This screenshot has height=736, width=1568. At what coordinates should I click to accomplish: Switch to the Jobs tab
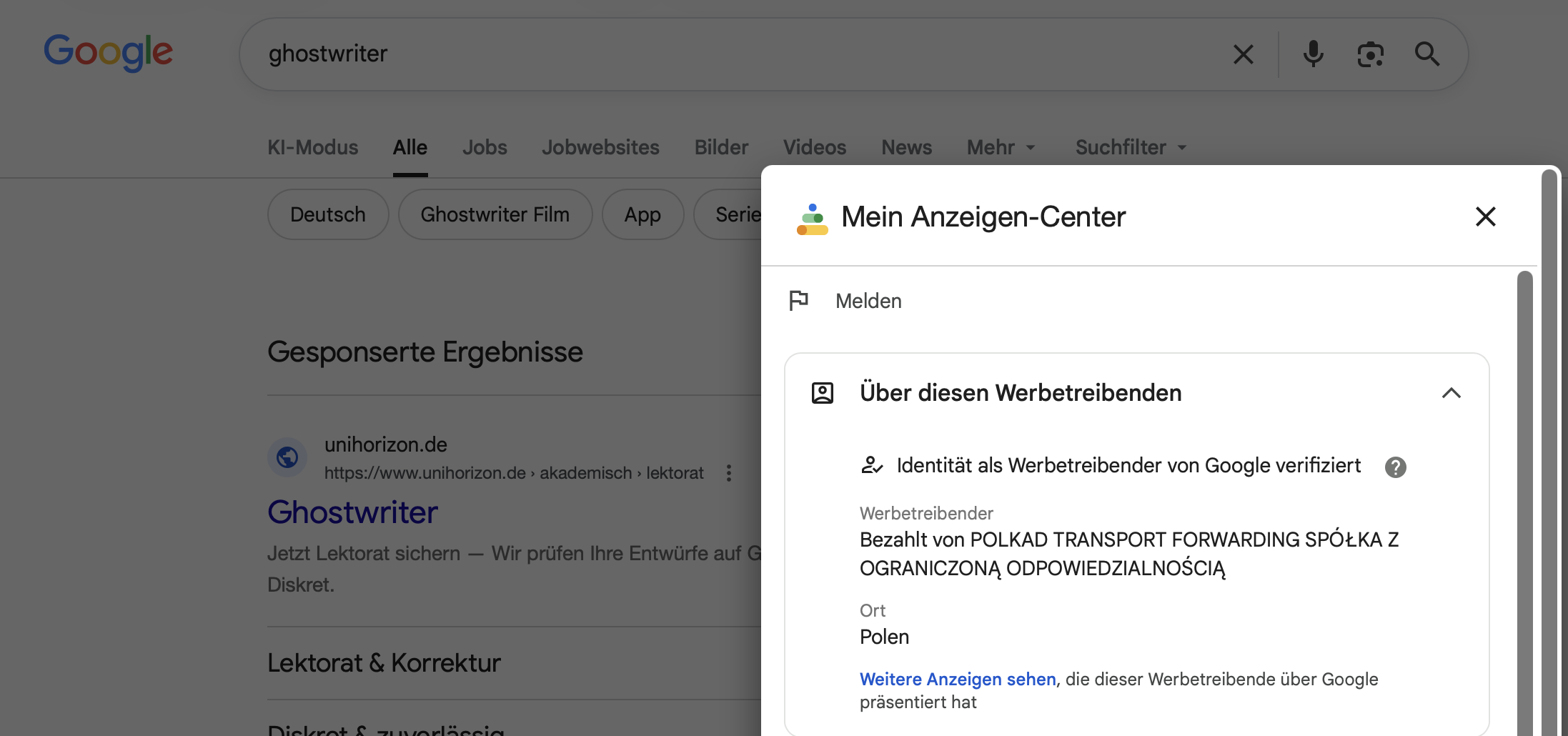(x=485, y=147)
